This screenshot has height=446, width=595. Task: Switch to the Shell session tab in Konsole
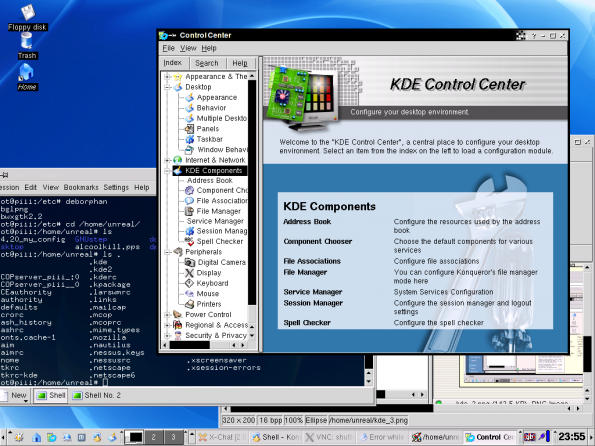pos(51,396)
